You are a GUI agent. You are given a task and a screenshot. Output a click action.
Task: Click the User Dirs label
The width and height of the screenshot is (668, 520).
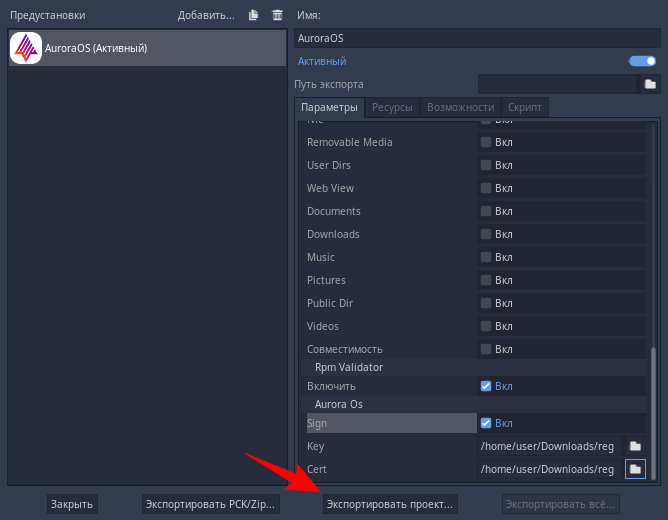(329, 165)
